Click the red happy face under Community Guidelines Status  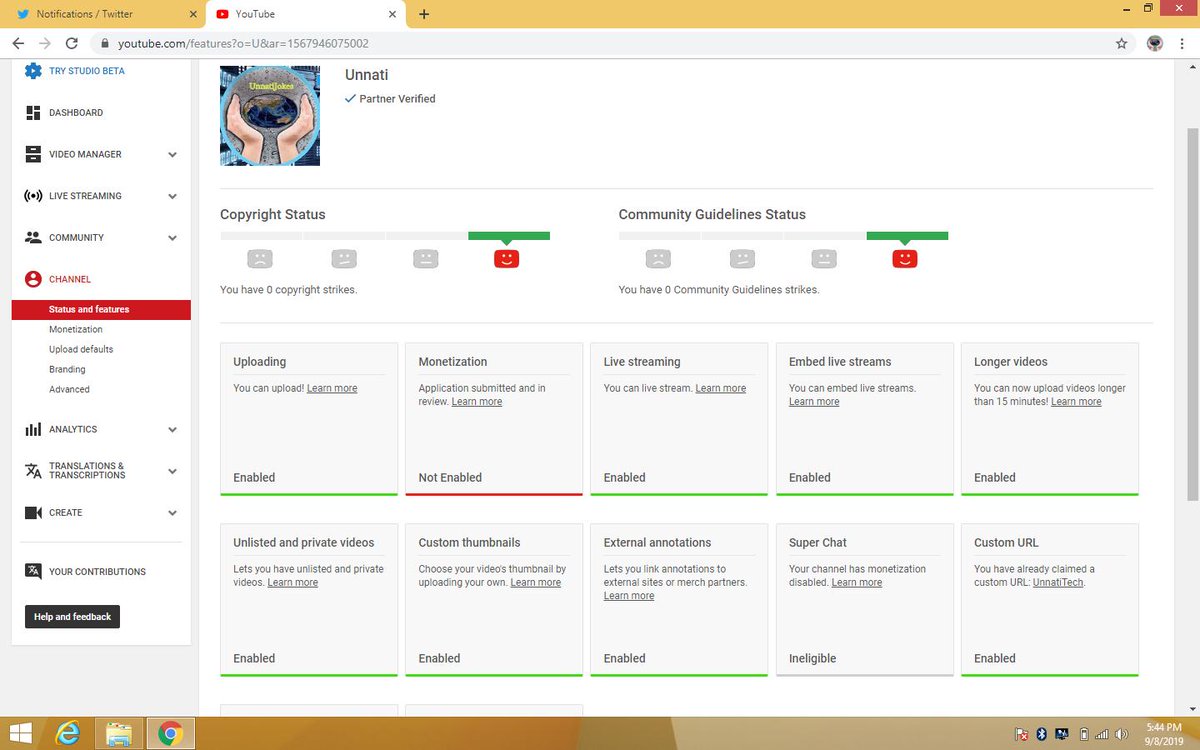tap(905, 258)
